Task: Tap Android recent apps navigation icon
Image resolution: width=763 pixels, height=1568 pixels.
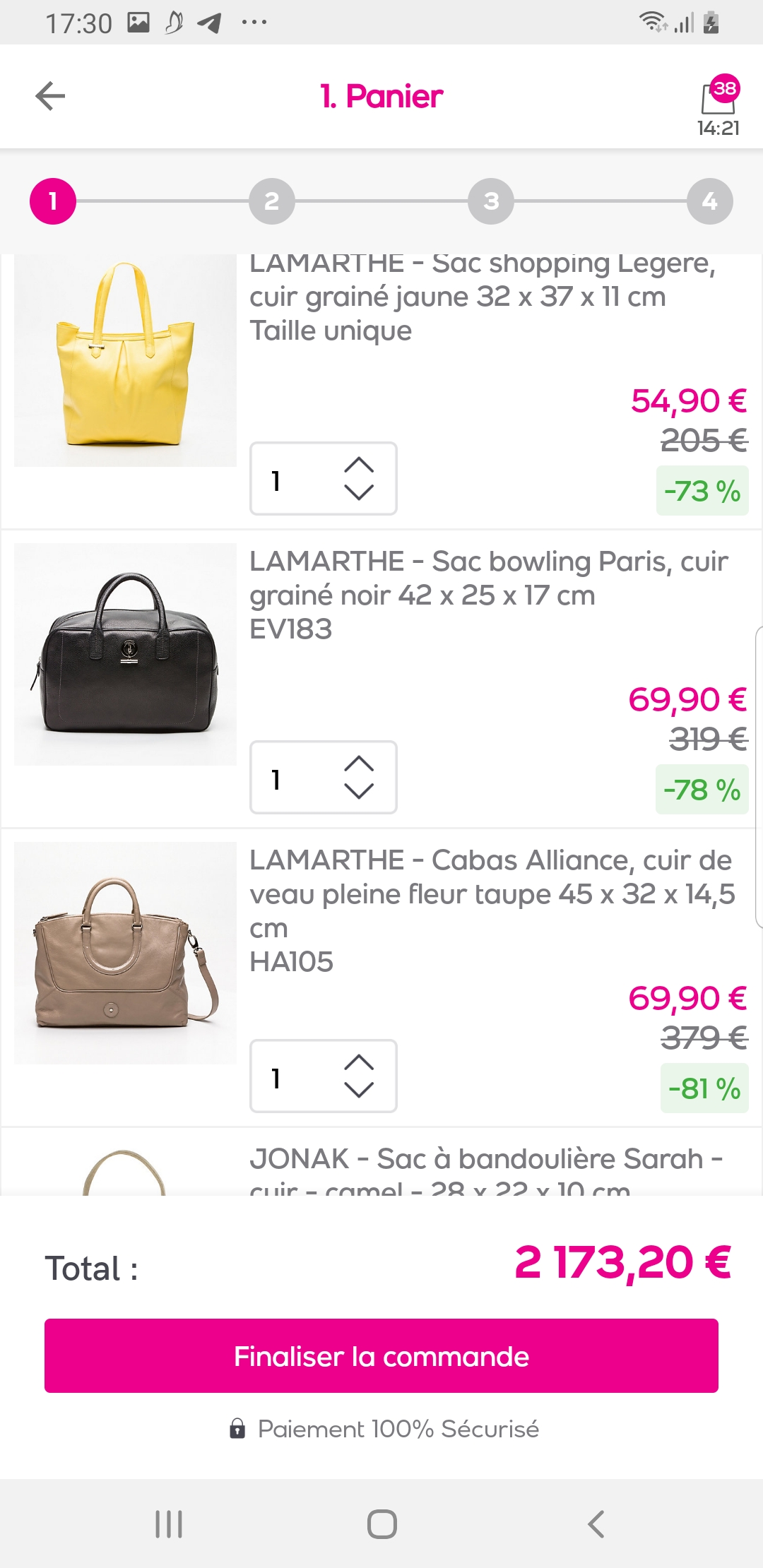Action: (x=169, y=1524)
